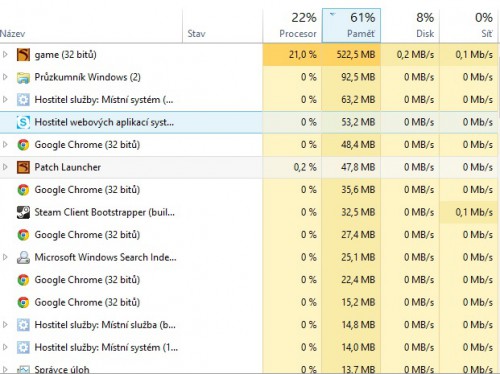The height and width of the screenshot is (374, 500).
Task: Expand the Microsoft Windows Search Indexer row
Action: click(x=5, y=257)
